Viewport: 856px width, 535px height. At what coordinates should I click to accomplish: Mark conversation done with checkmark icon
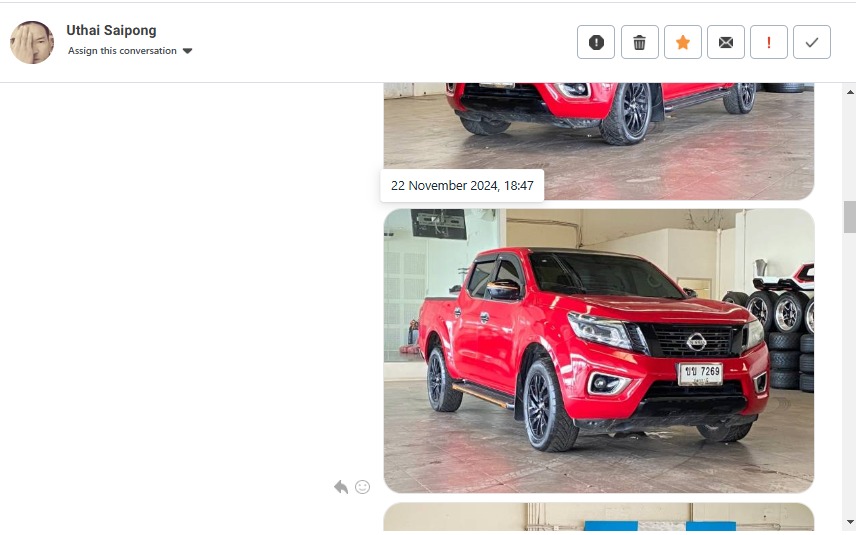click(x=812, y=42)
